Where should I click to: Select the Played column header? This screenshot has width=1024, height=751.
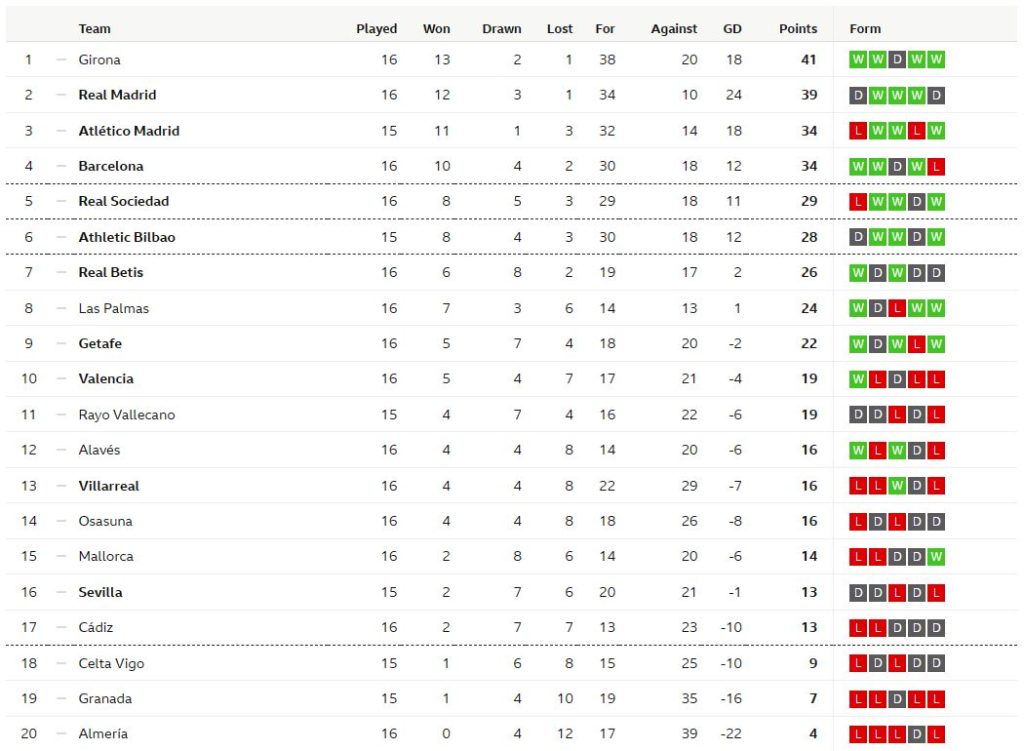click(376, 29)
